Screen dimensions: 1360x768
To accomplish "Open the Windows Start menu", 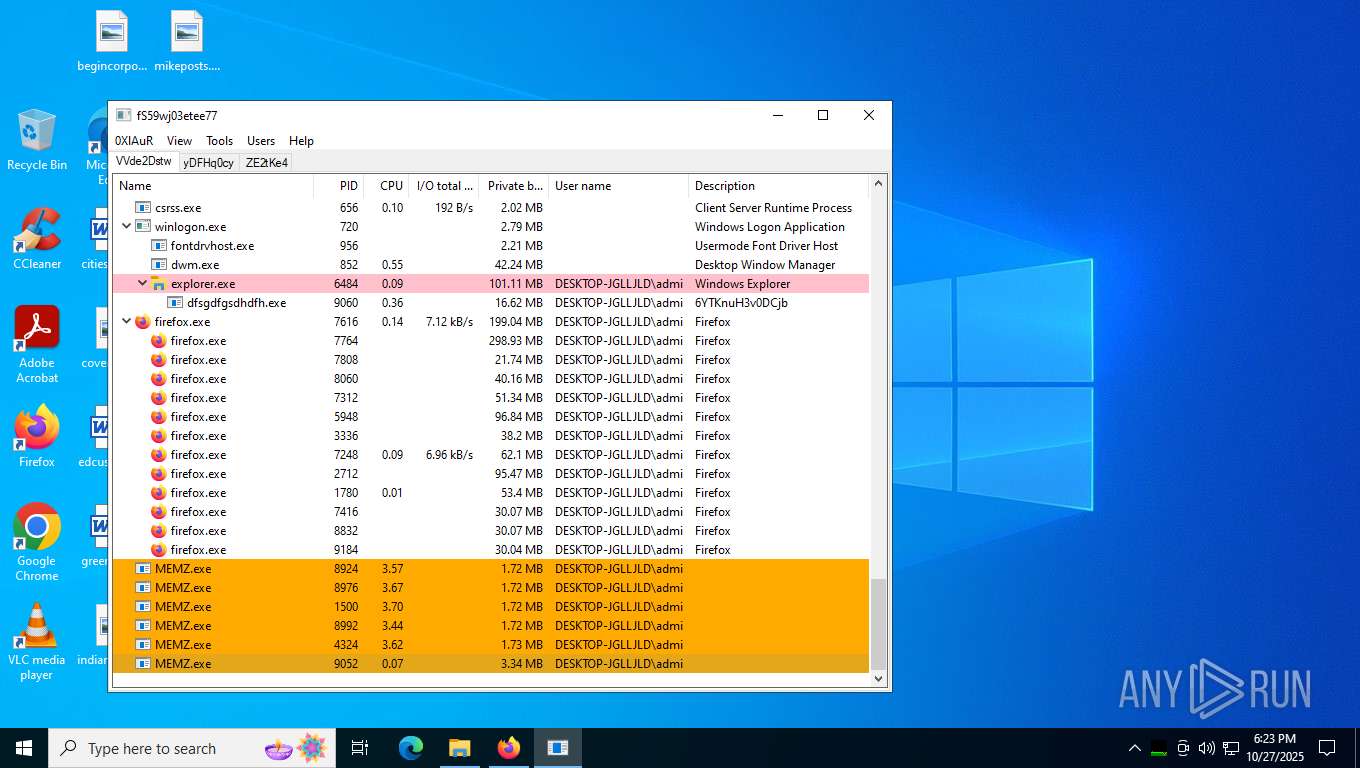I will coord(24,748).
